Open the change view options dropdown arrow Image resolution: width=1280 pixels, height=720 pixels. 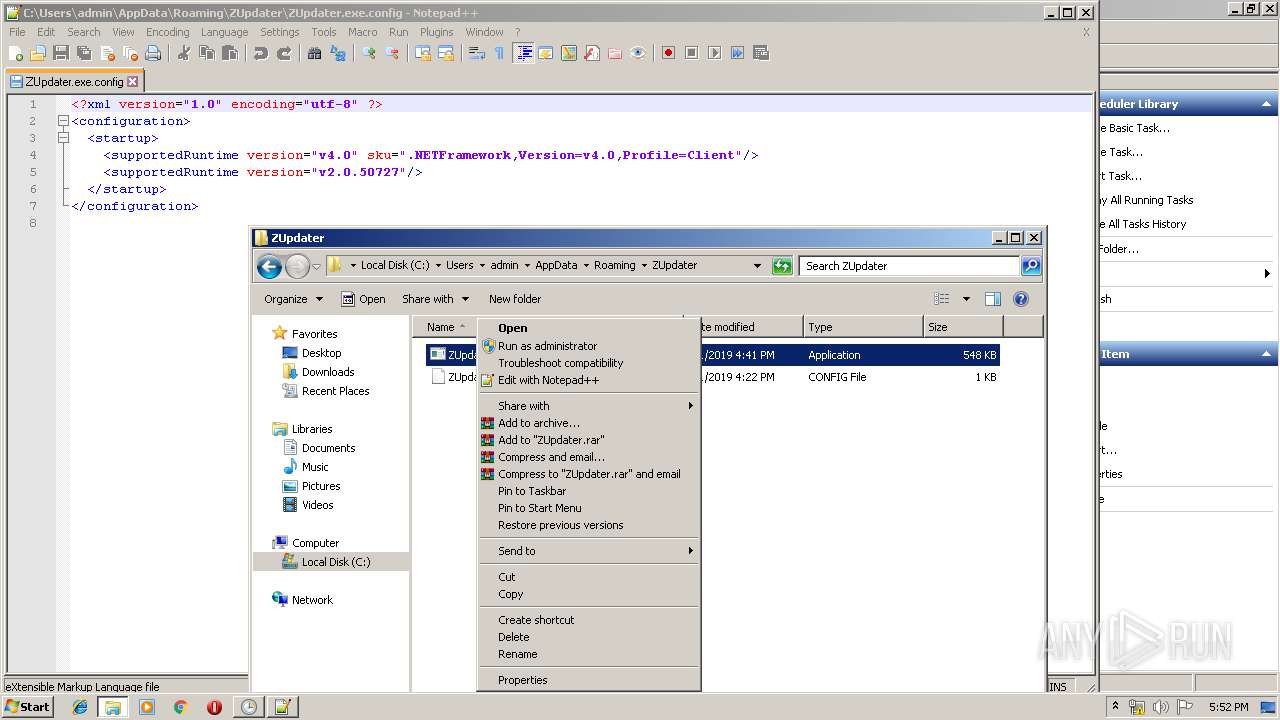(x=966, y=299)
